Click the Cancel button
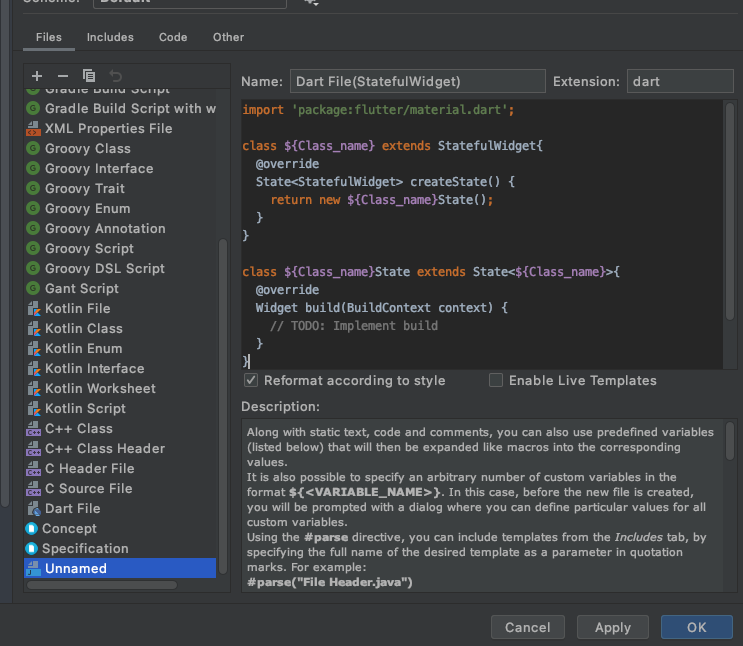Screen dimensions: 743x646 528,627
